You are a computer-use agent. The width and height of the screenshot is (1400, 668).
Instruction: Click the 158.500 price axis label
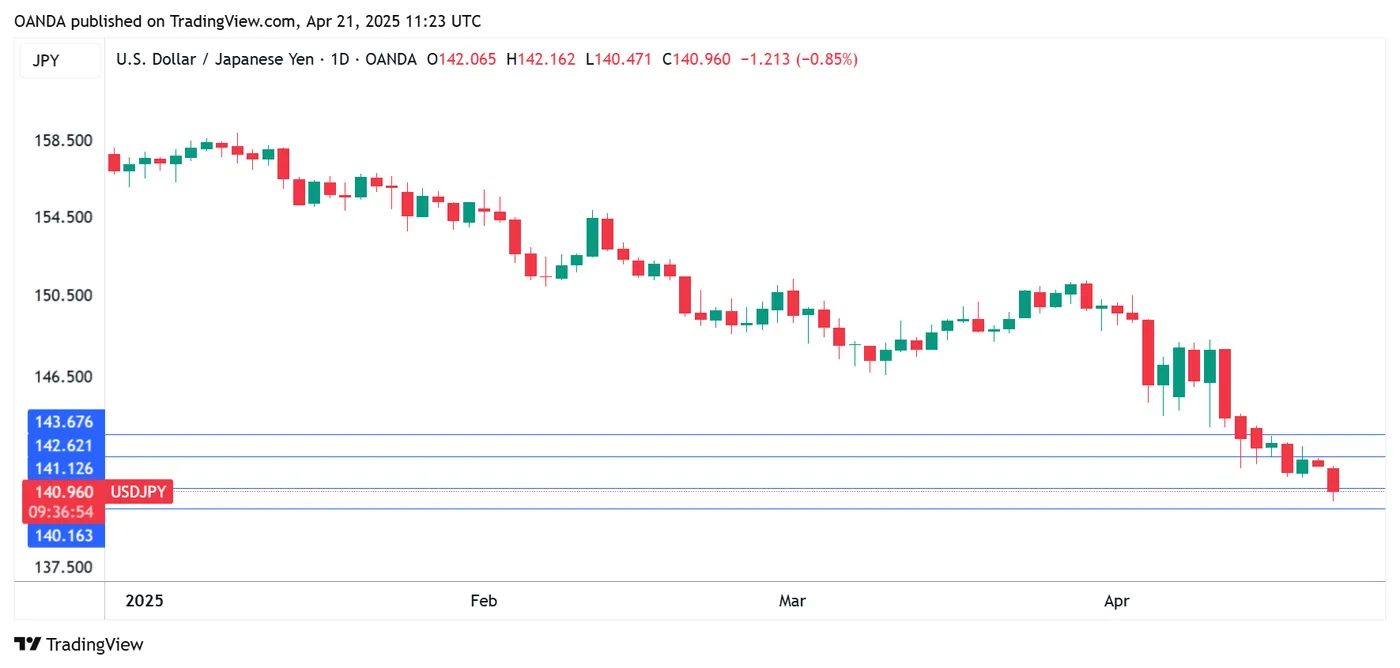(64, 141)
